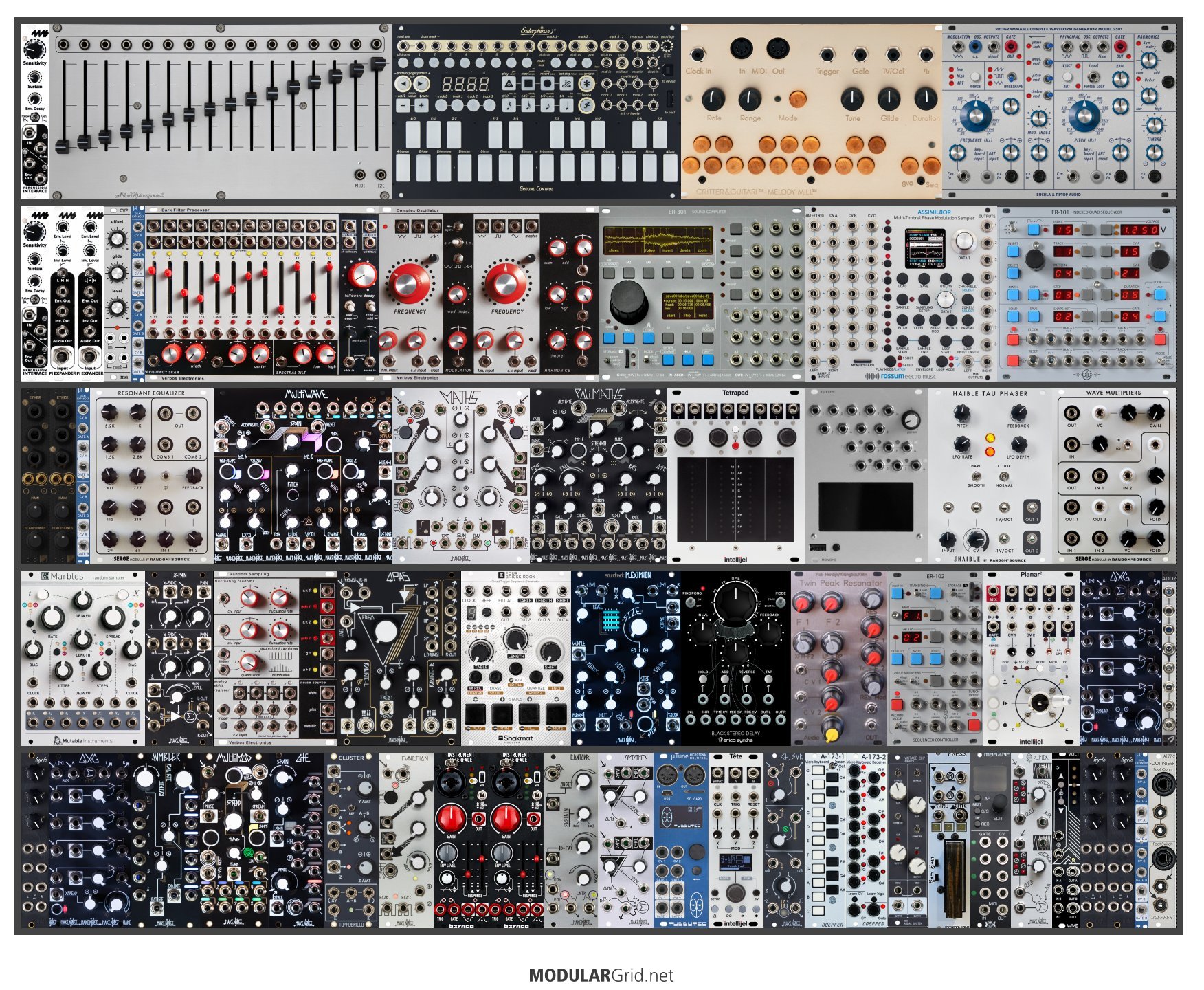
Task: Click the param knob on Teletype
Action: [x=911, y=420]
